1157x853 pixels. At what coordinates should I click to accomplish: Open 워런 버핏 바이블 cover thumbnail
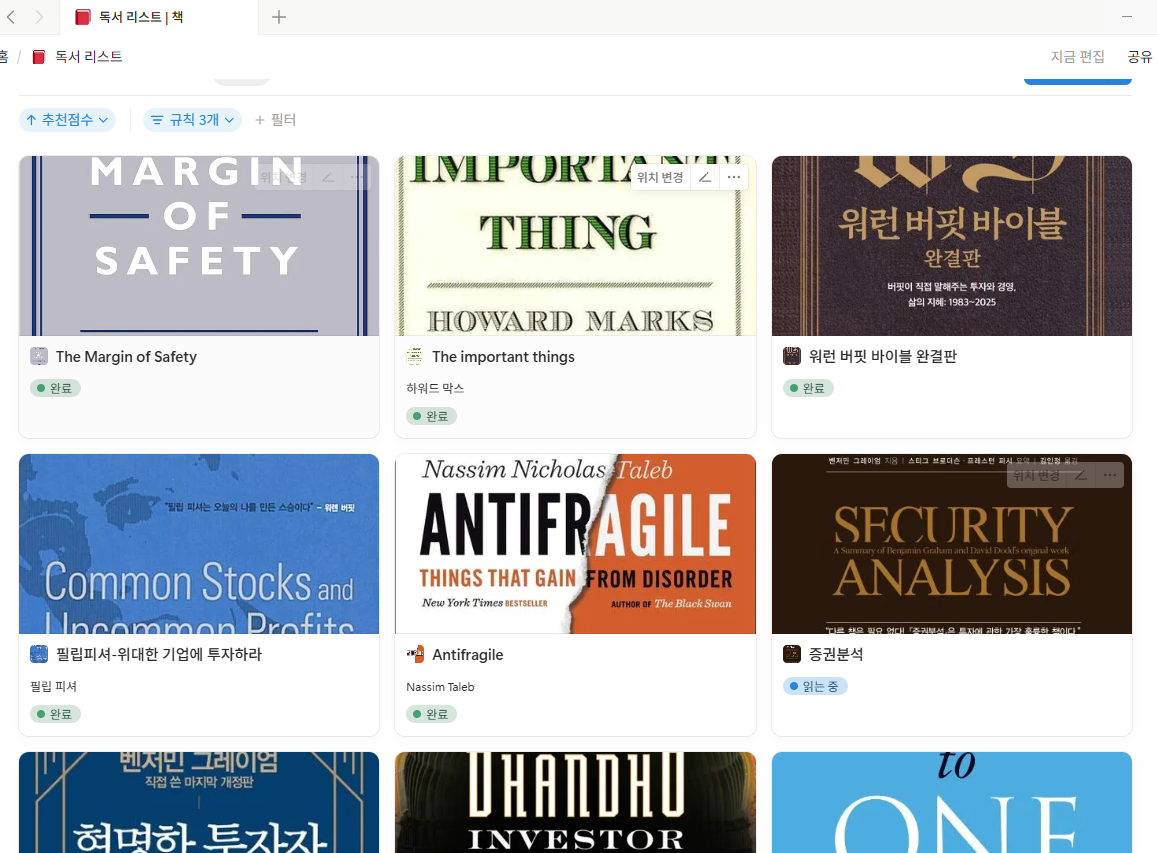(952, 246)
